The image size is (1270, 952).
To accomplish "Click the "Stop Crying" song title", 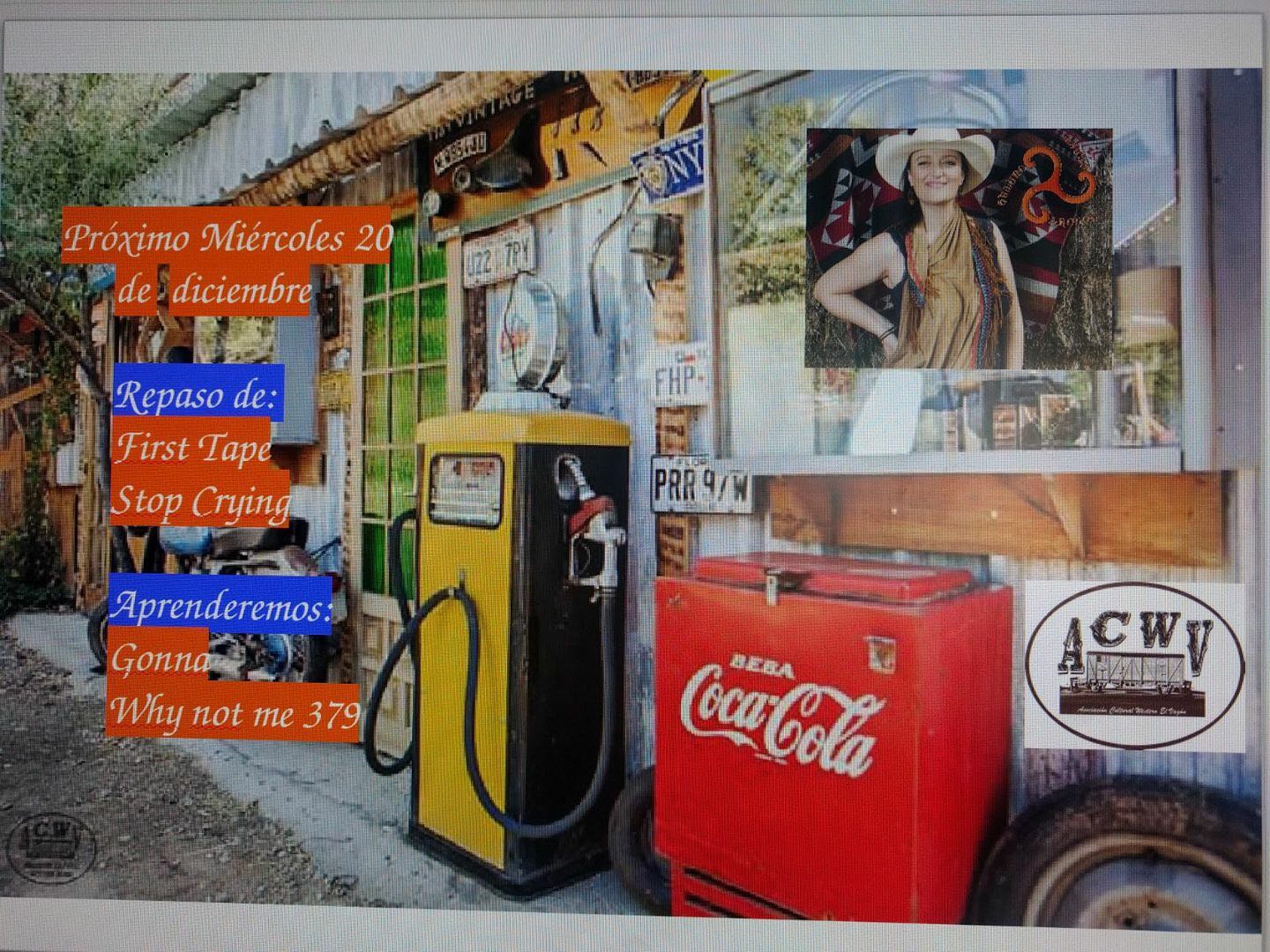I will pyautogui.click(x=200, y=499).
